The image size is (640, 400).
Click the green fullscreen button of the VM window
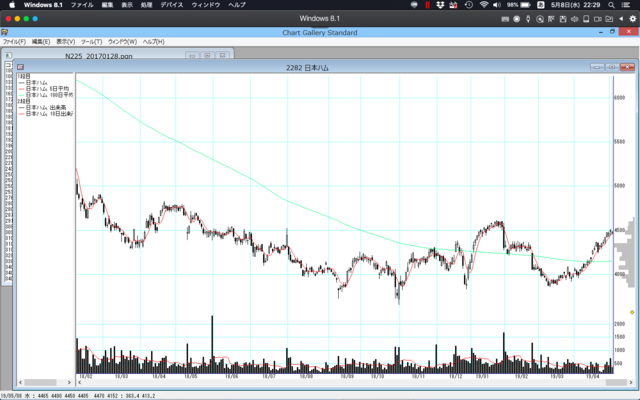(26, 19)
